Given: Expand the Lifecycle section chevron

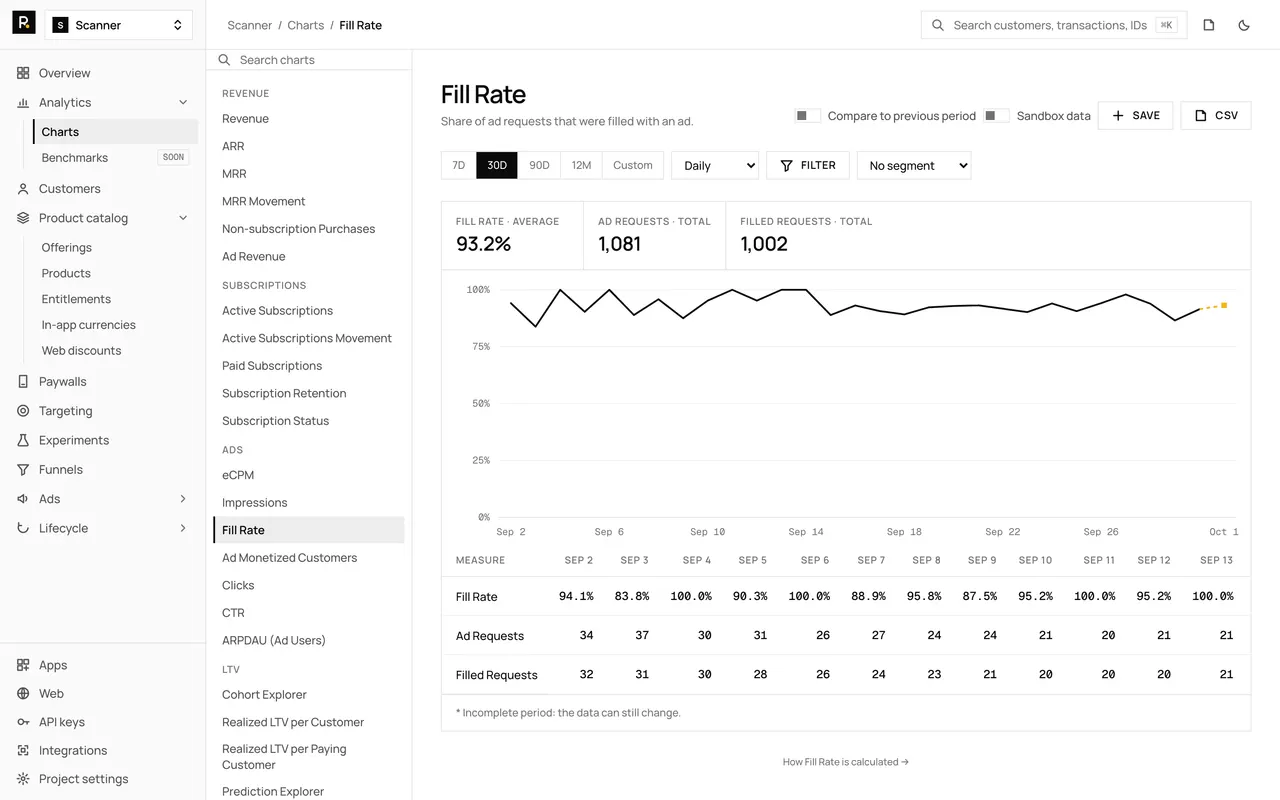Looking at the screenshot, I should [183, 528].
